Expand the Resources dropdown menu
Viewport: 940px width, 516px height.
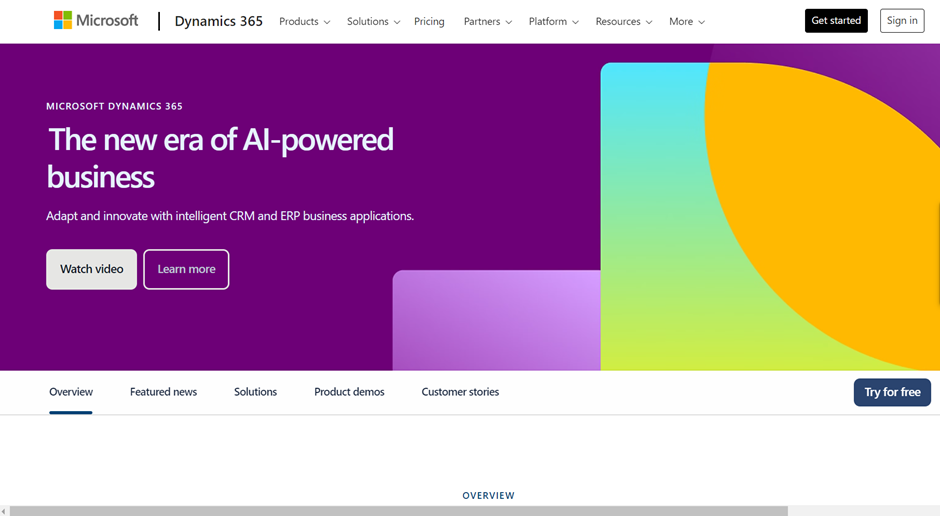pos(623,22)
